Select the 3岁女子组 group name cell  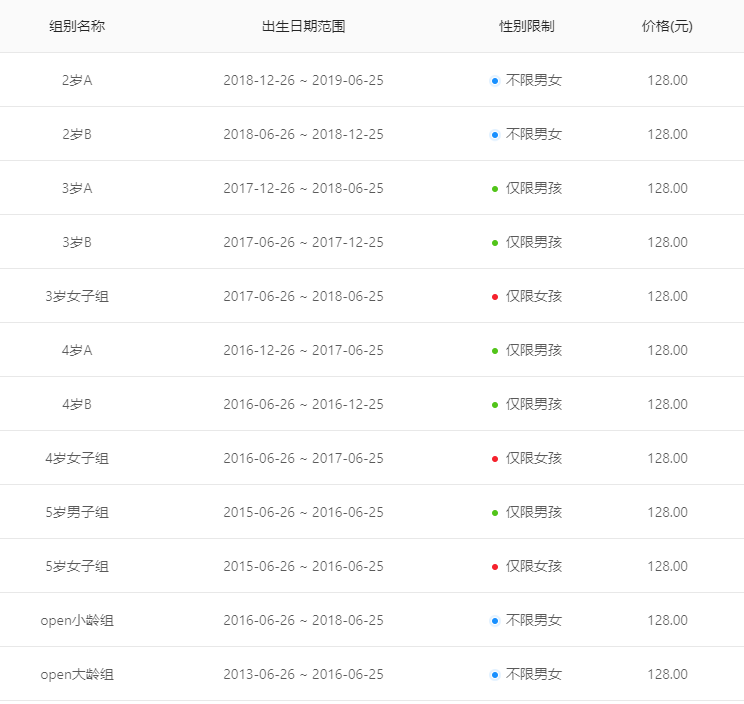[x=77, y=296]
